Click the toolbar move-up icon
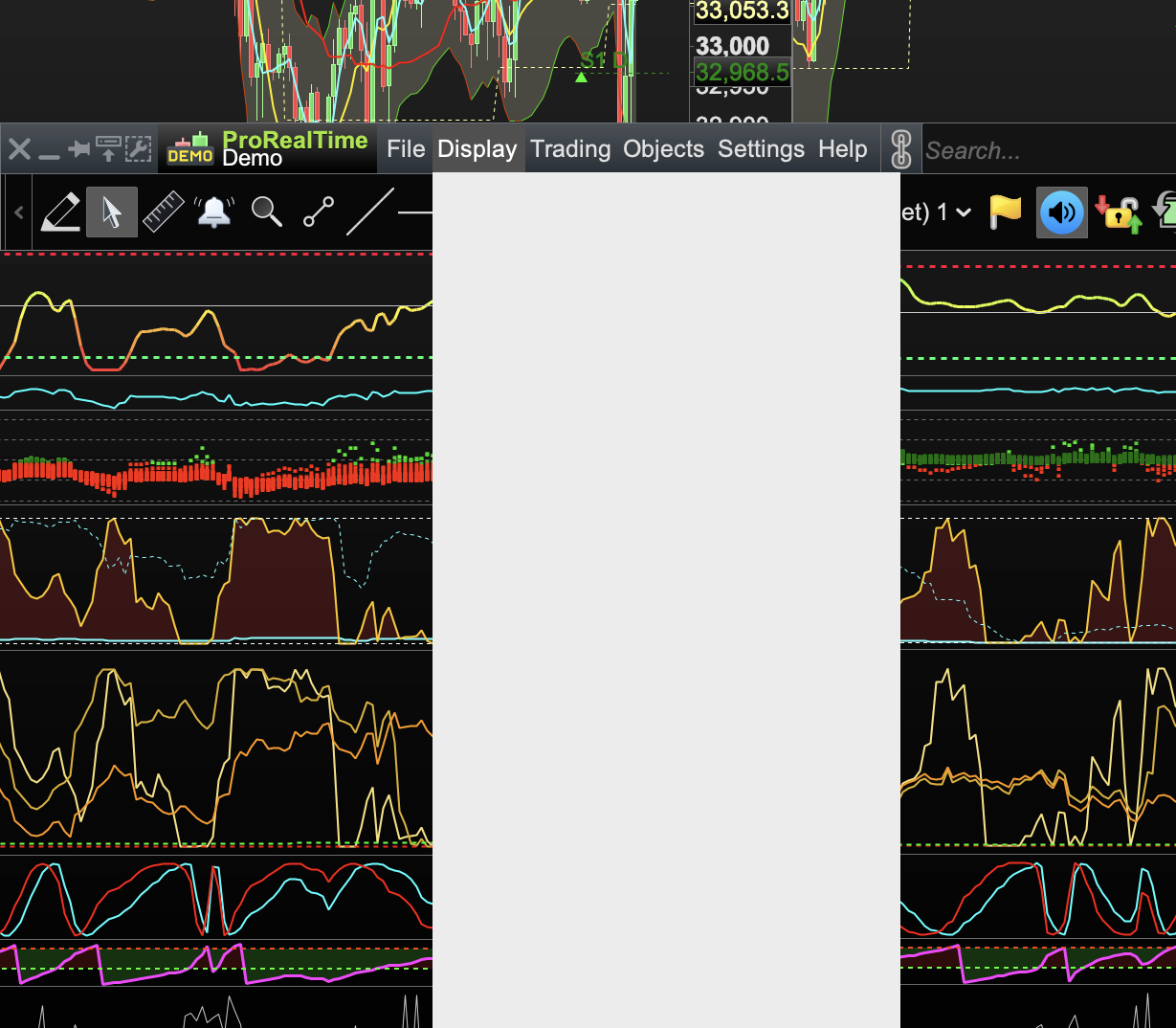This screenshot has width=1176, height=1028. (x=109, y=149)
